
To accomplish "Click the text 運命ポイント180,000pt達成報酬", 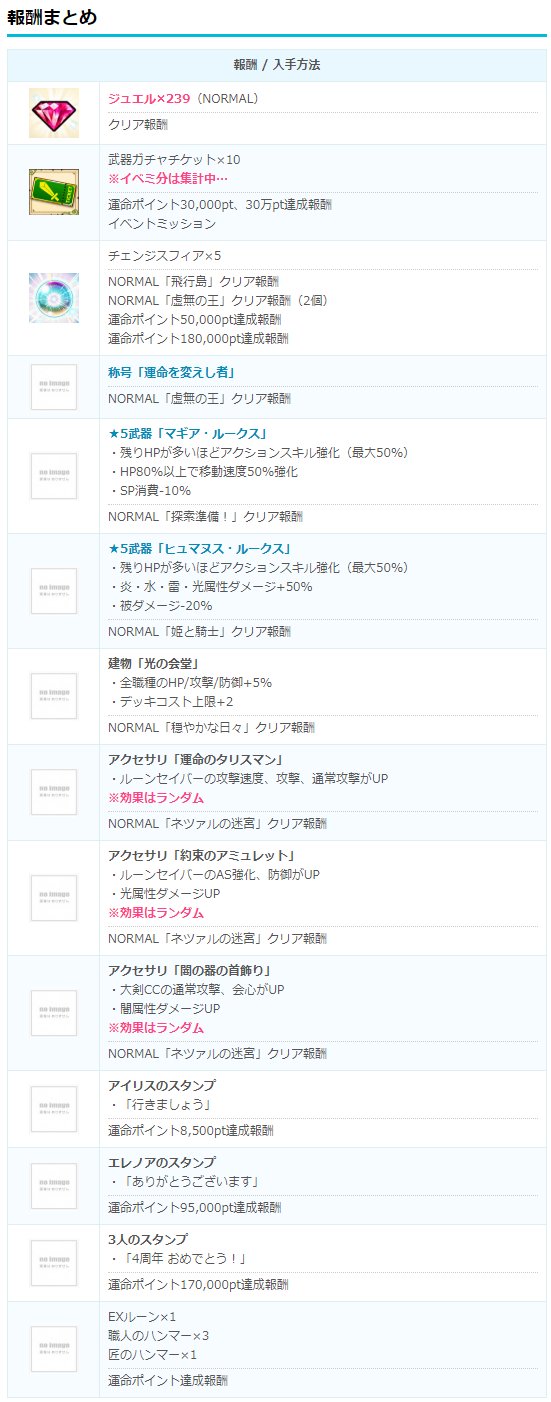I will pyautogui.click(x=199, y=339).
